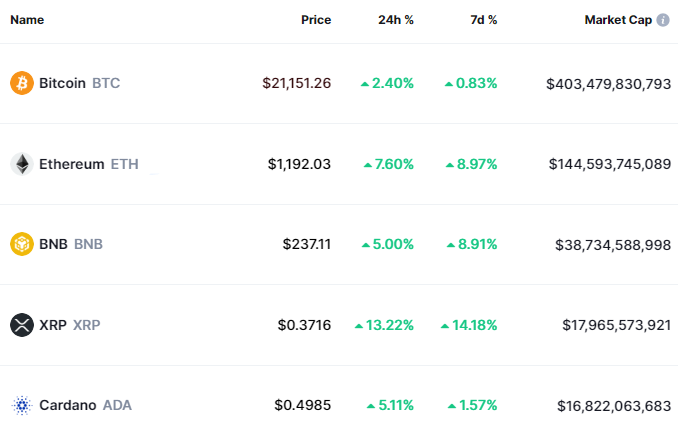This screenshot has width=678, height=433.
Task: Click the Ethereum diamond logo icon
Action: pos(21,164)
